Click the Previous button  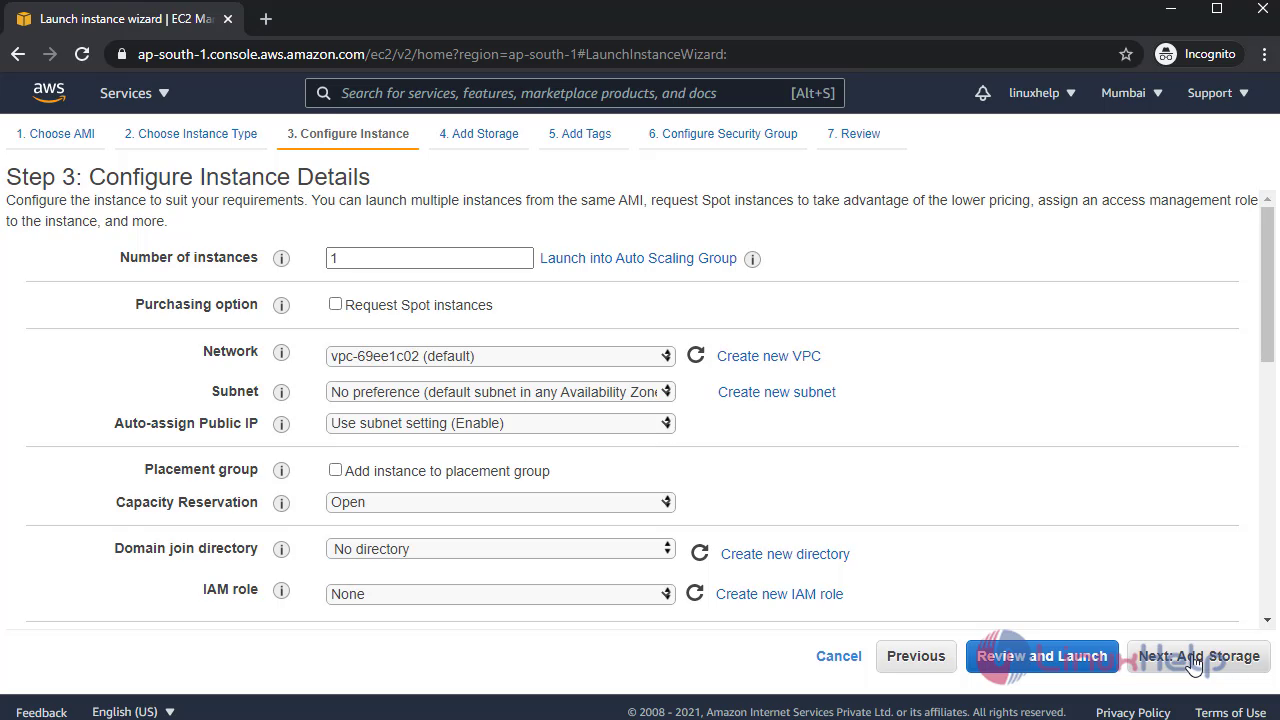pos(916,656)
